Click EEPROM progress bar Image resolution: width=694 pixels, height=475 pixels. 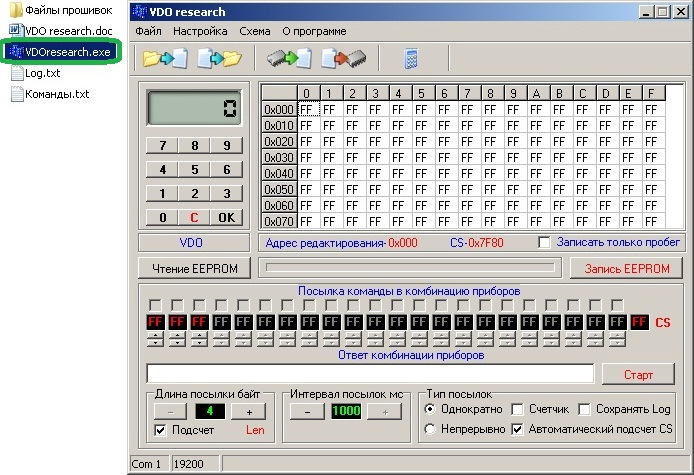(x=410, y=267)
